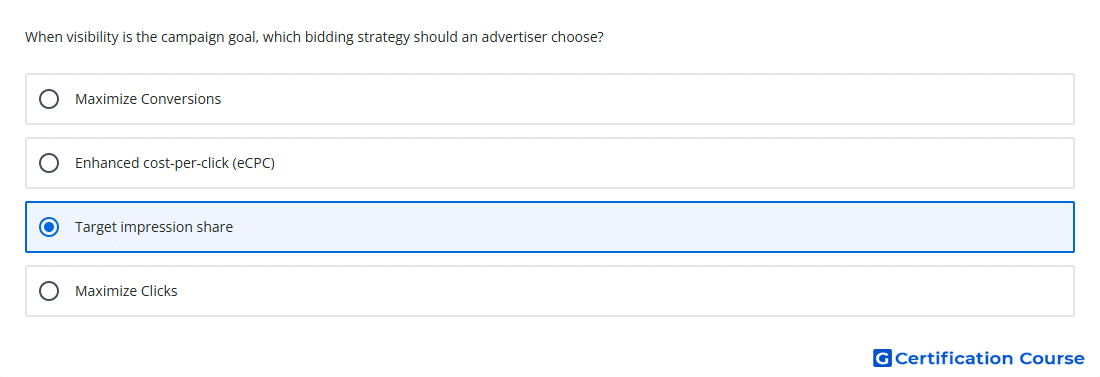Select the Maximize Conversions radio button
Screen dimensions: 1100x377
click(x=49, y=99)
